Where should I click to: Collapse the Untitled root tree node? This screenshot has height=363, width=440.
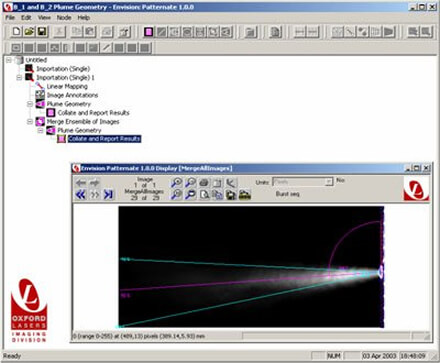click(x=9, y=60)
